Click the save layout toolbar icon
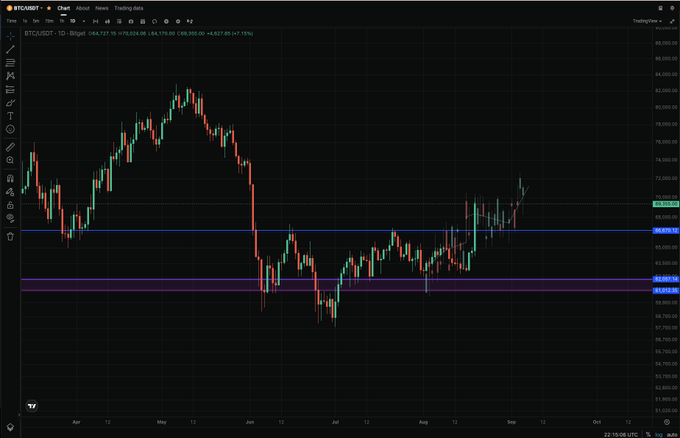 pos(143,21)
